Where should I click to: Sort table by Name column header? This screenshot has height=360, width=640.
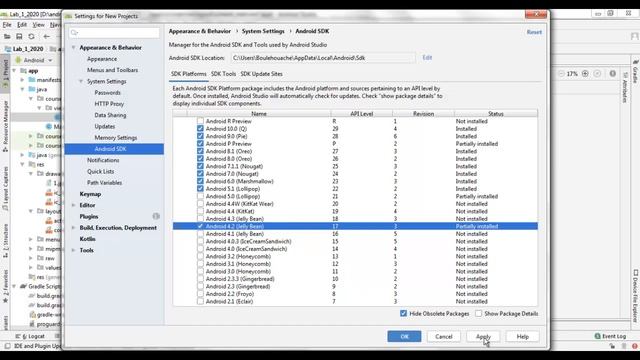[259, 113]
